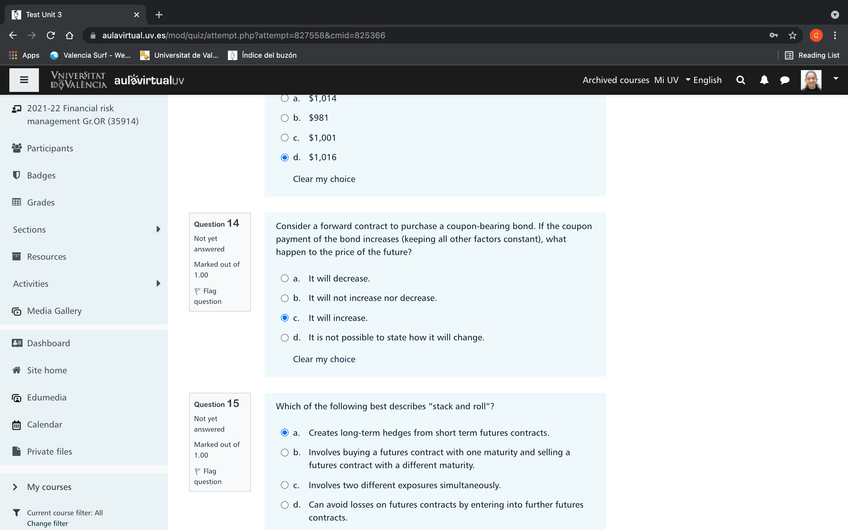The width and height of the screenshot is (848, 530).
Task: Click the search magnifier icon
Action: point(740,80)
